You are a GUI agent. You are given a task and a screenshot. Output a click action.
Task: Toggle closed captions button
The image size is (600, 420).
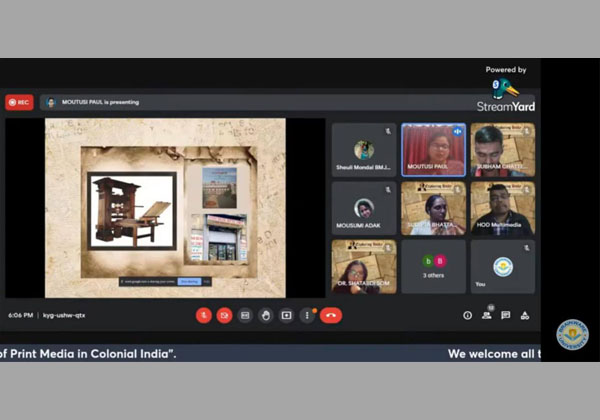coord(245,315)
